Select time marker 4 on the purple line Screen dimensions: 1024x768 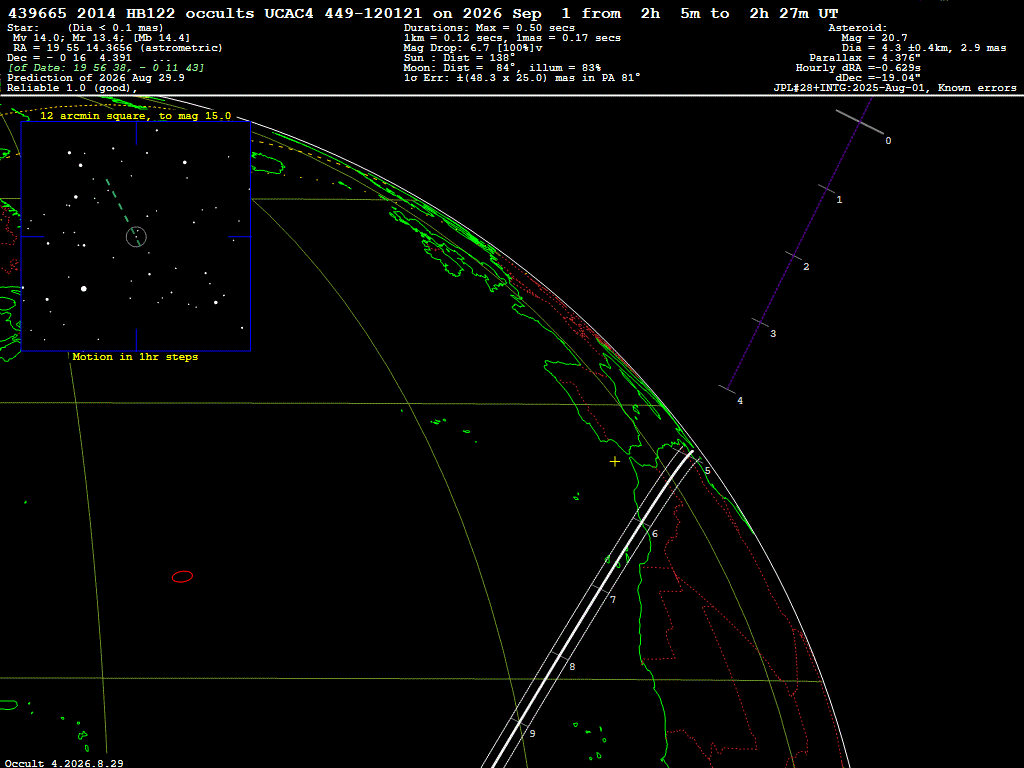pyautogui.click(x=739, y=401)
